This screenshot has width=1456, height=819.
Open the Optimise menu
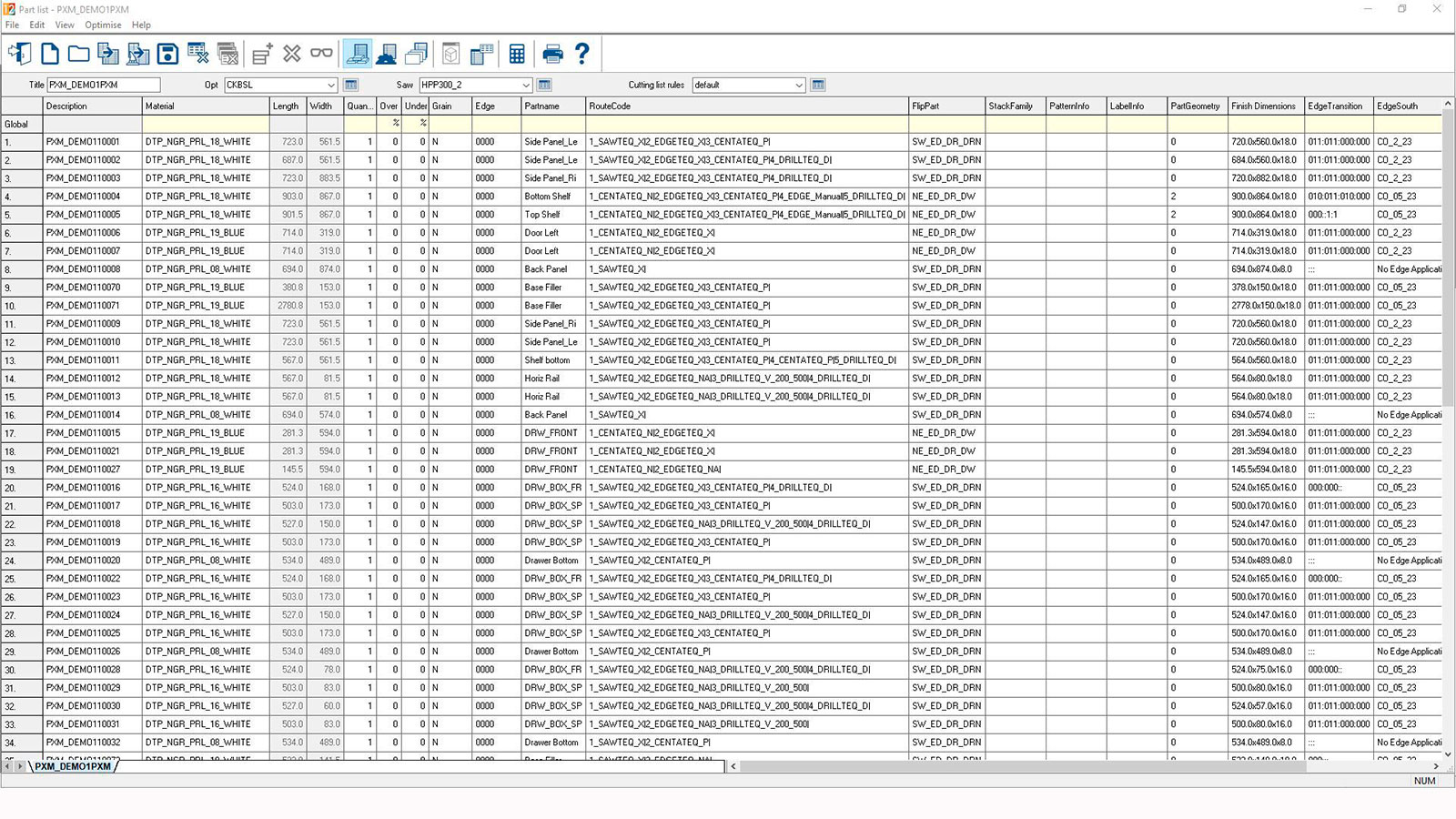click(x=103, y=25)
